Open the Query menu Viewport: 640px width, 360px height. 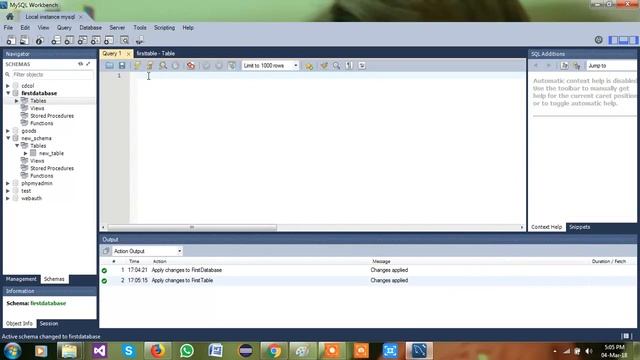[64, 28]
